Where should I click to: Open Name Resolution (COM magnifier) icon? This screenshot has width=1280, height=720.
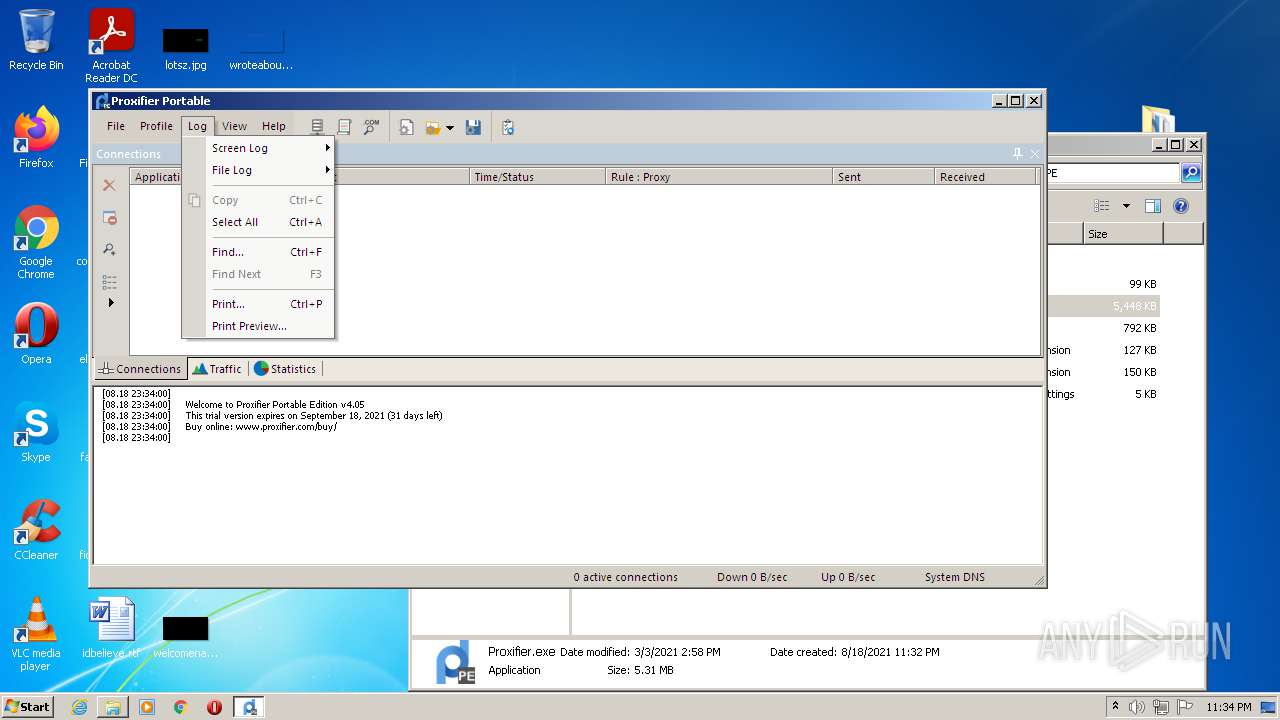pyautogui.click(x=371, y=127)
